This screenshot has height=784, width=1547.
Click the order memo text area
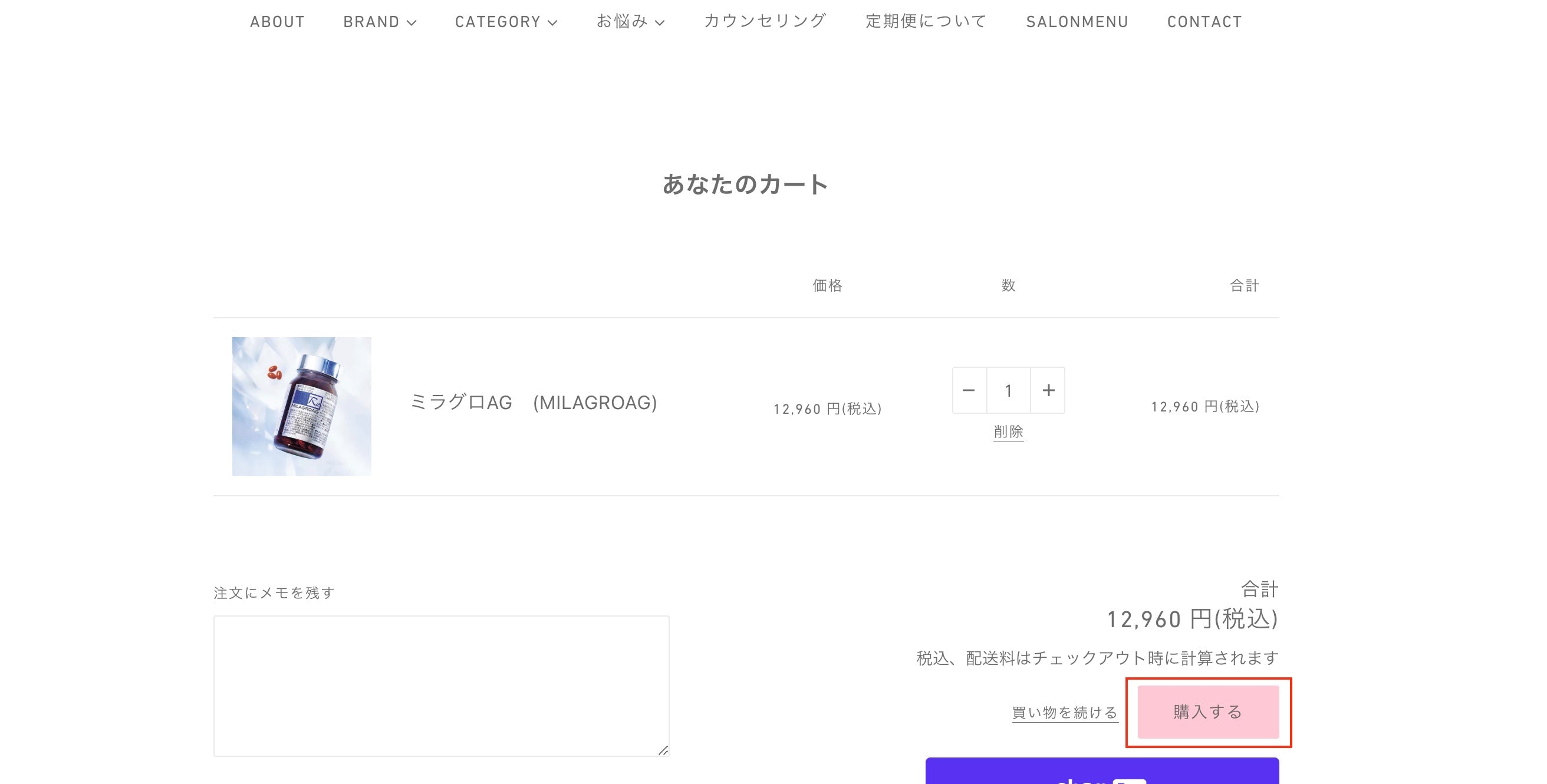coord(441,686)
